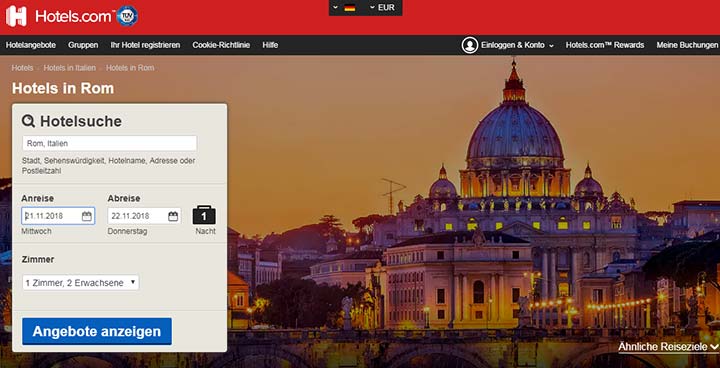720x368 pixels.
Task: Click the Rom, Italien destination field
Action: point(110,143)
